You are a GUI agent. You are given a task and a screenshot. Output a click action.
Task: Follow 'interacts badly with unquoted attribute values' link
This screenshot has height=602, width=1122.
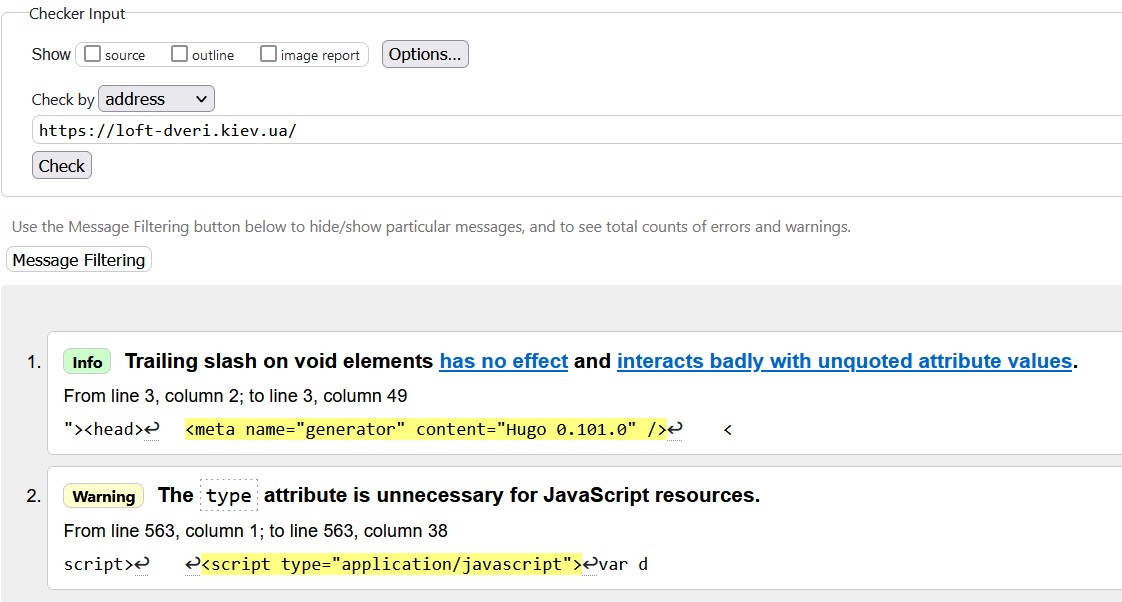(844, 361)
